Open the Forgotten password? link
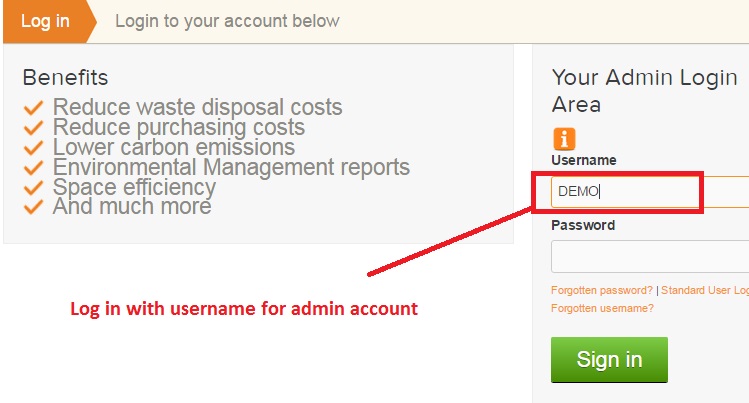Viewport: 749px width, 403px height. pos(601,290)
